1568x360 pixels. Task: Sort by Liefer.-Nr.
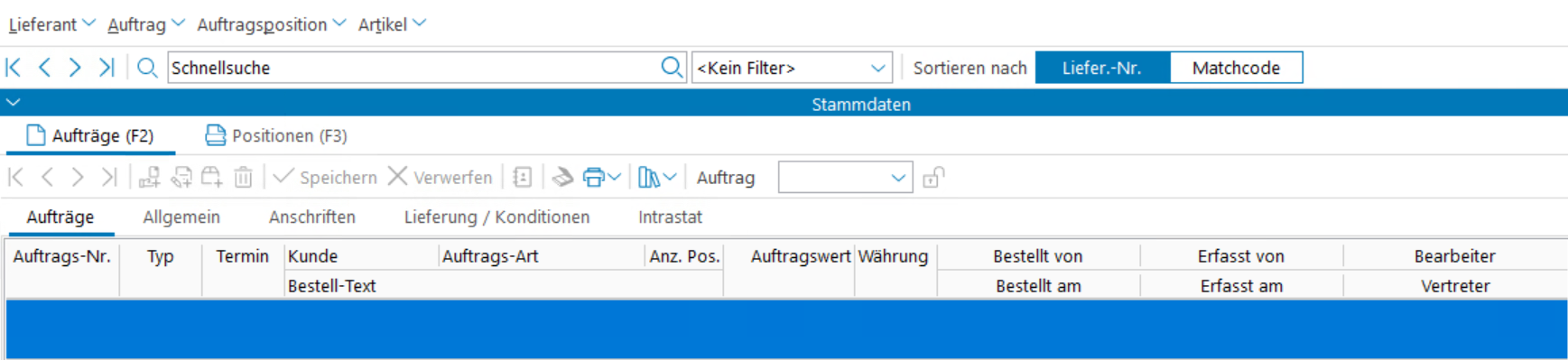point(1102,68)
